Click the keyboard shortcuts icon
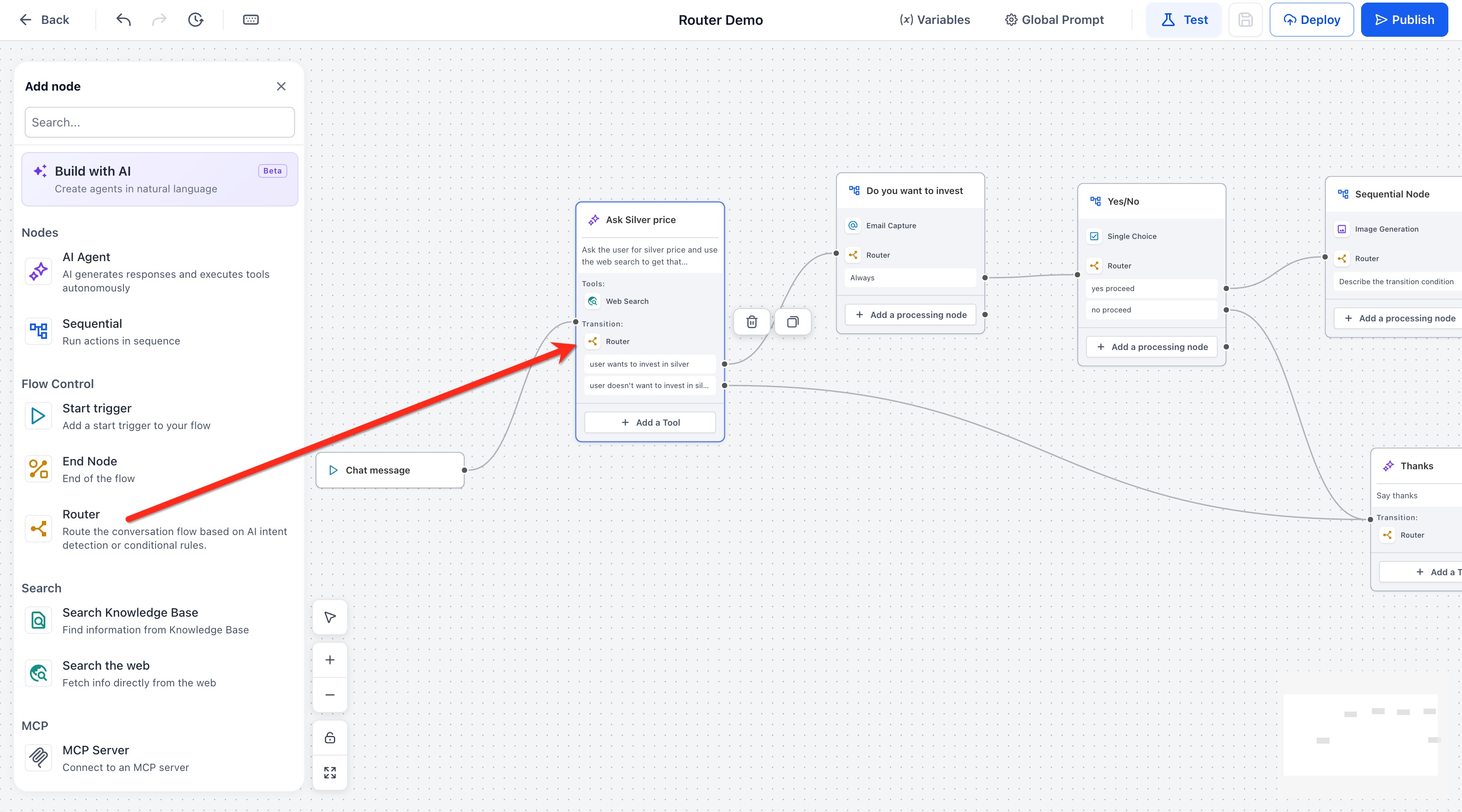1462x812 pixels. point(251,20)
